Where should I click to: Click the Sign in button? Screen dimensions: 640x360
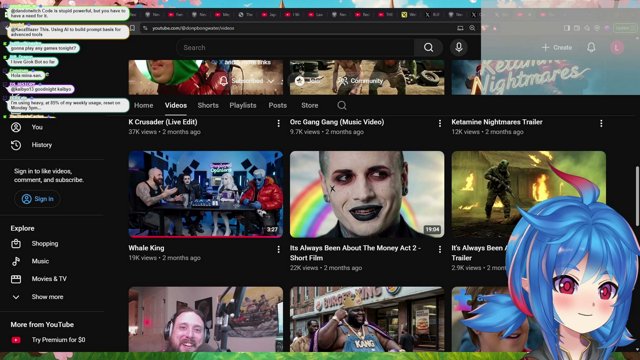tap(38, 199)
